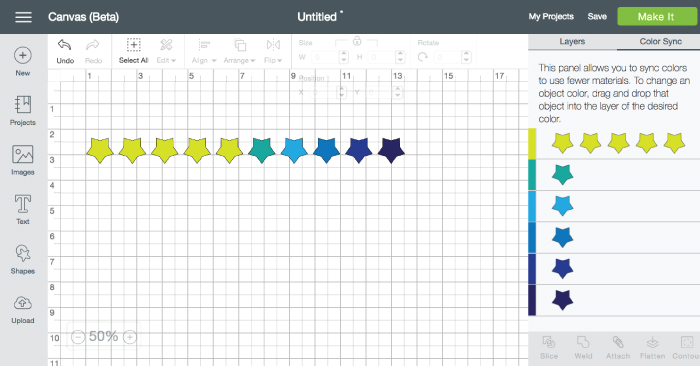
Task: Click the Width input field
Action: [x=325, y=57]
